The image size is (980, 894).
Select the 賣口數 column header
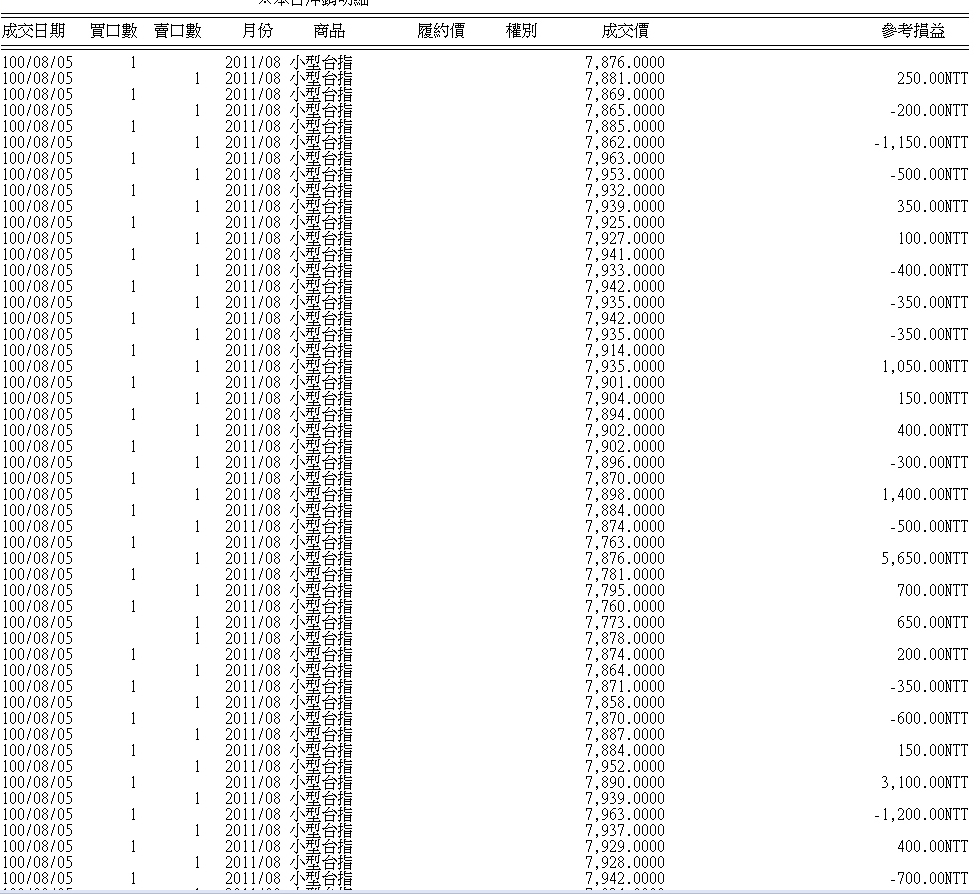pos(178,31)
